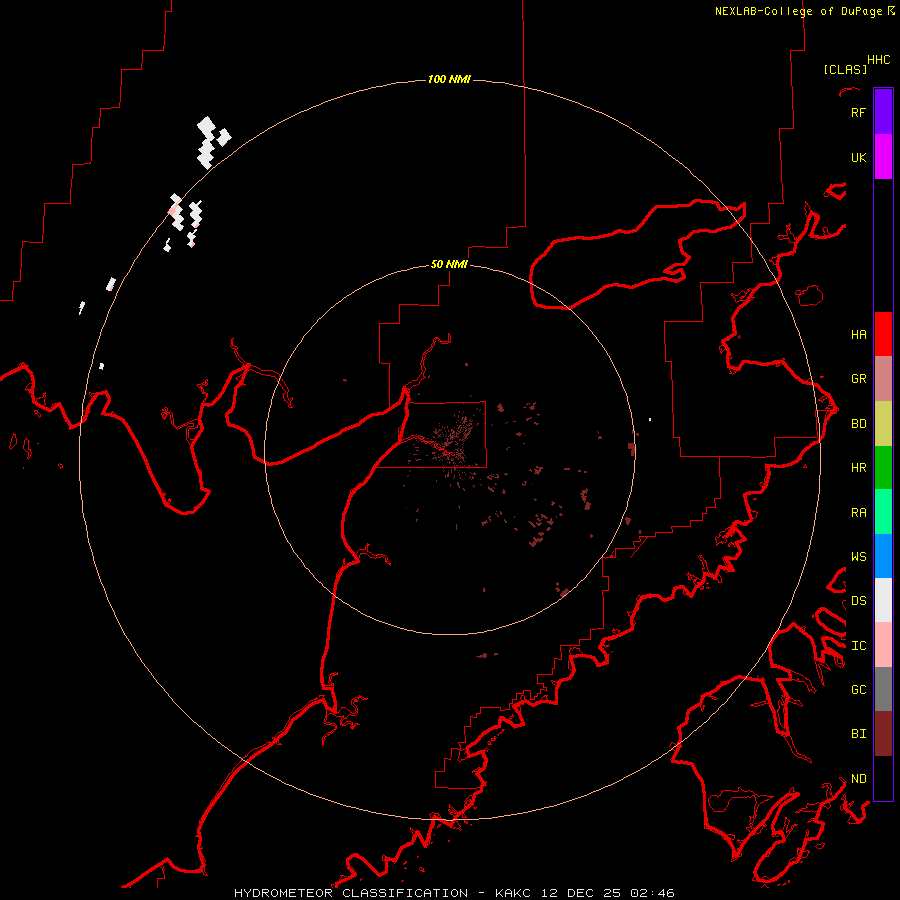The height and width of the screenshot is (900, 900).
Task: Click the HA legend label
Action: pos(858,334)
